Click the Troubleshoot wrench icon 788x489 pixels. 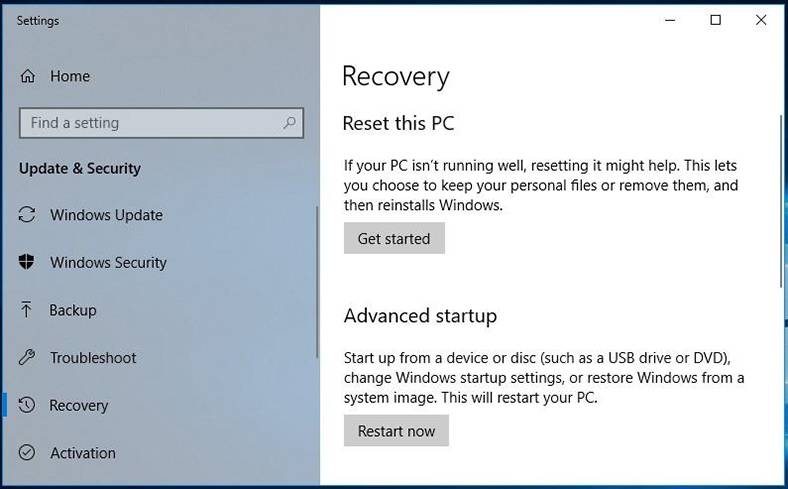click(27, 357)
